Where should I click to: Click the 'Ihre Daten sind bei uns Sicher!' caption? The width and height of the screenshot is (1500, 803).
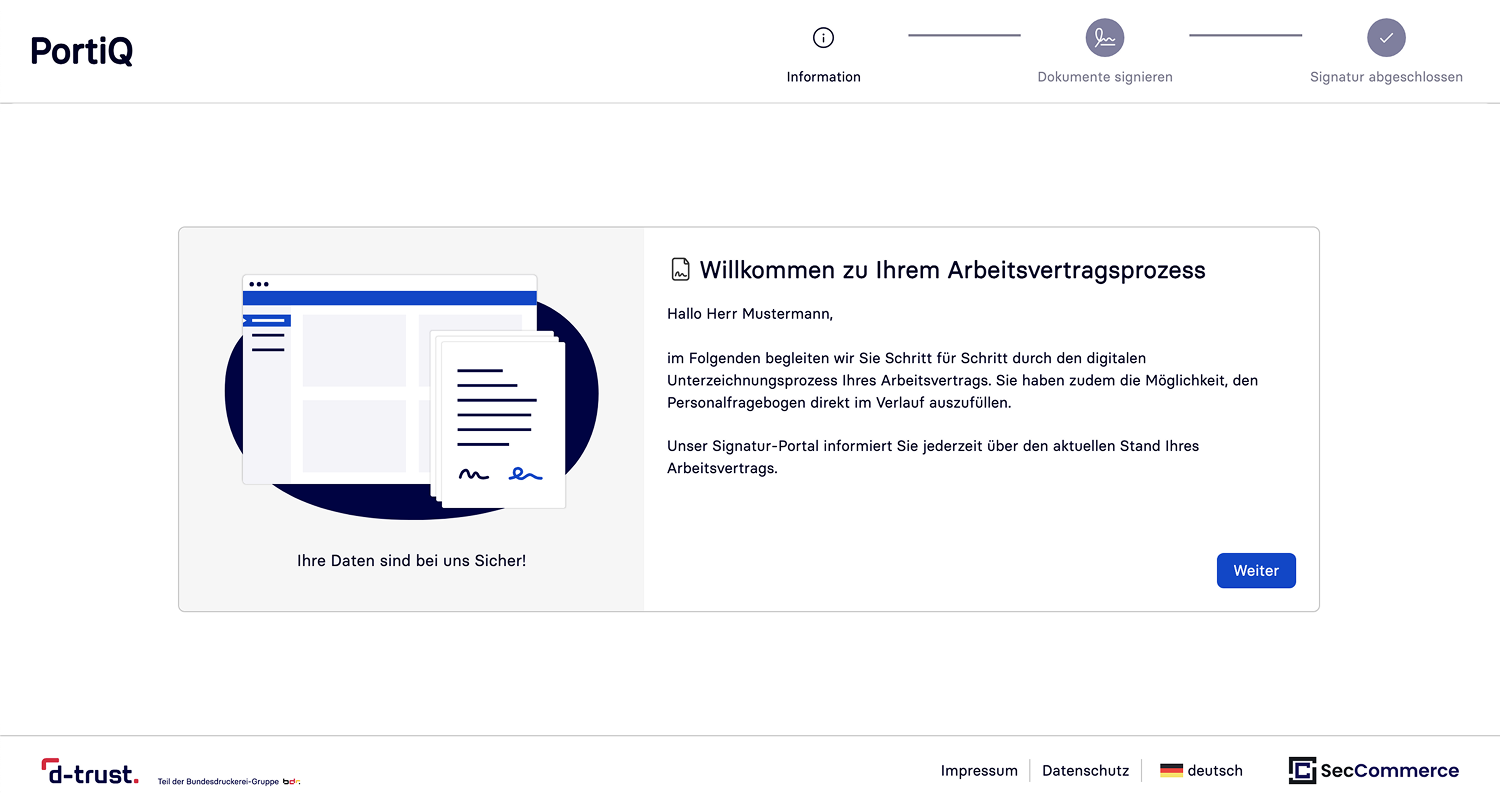(x=411, y=561)
